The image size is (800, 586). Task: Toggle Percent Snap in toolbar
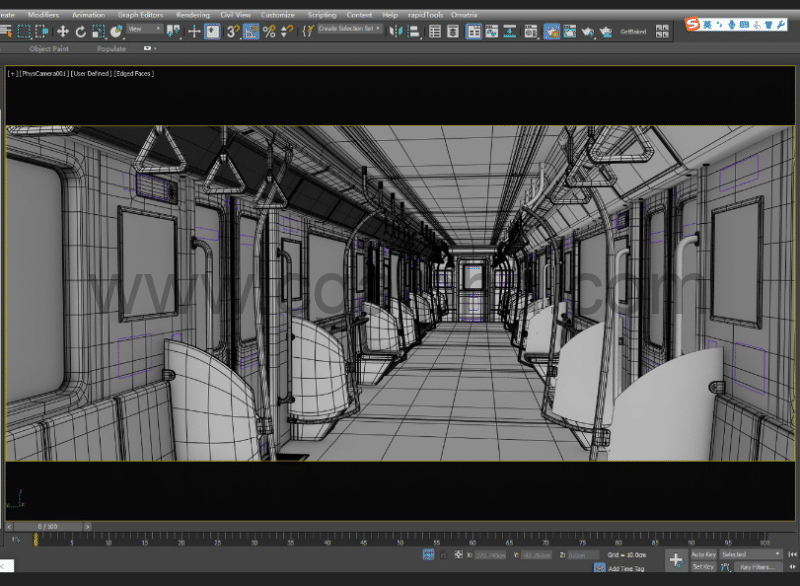[269, 32]
